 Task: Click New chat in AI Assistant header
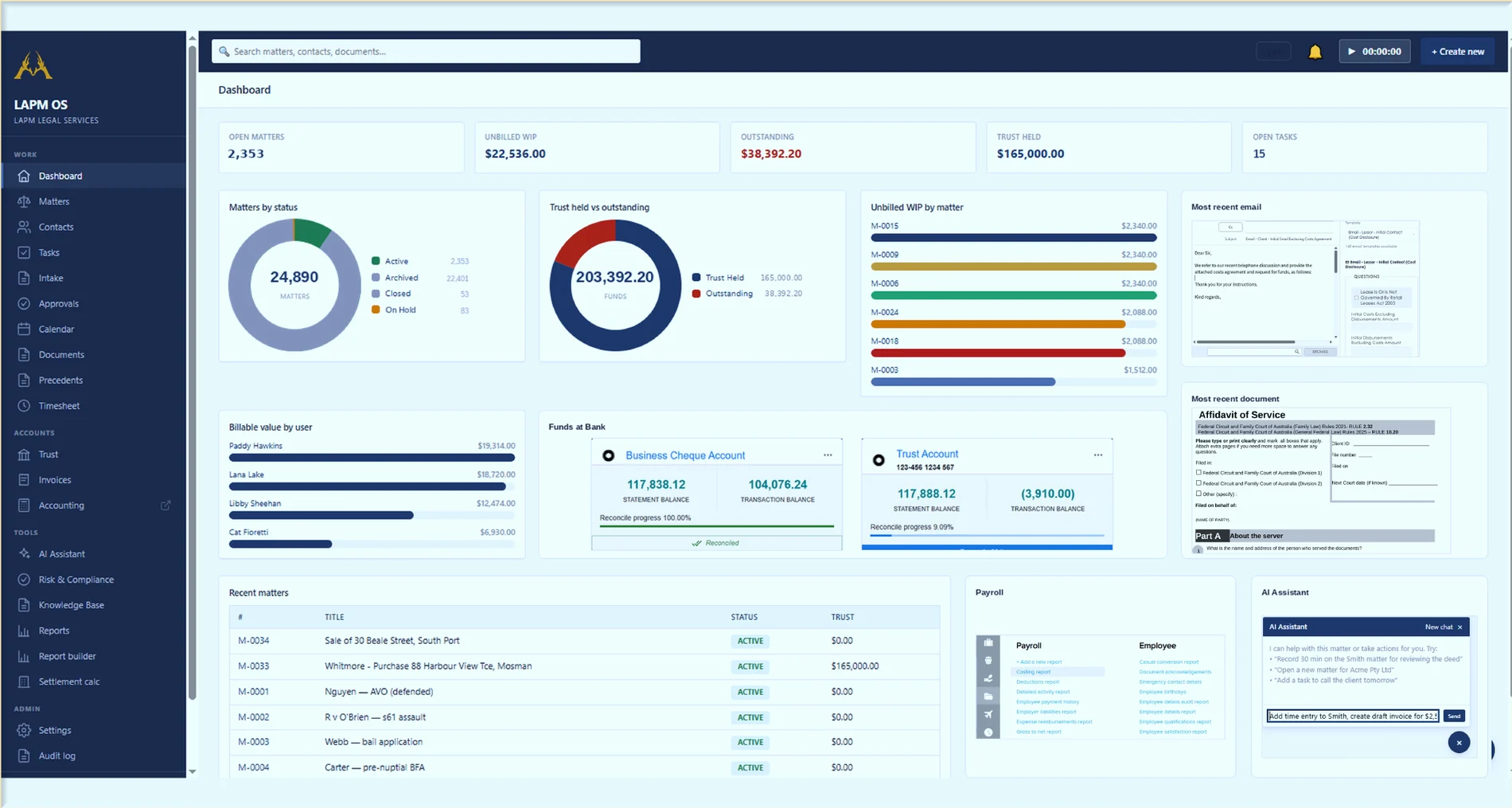1438,627
